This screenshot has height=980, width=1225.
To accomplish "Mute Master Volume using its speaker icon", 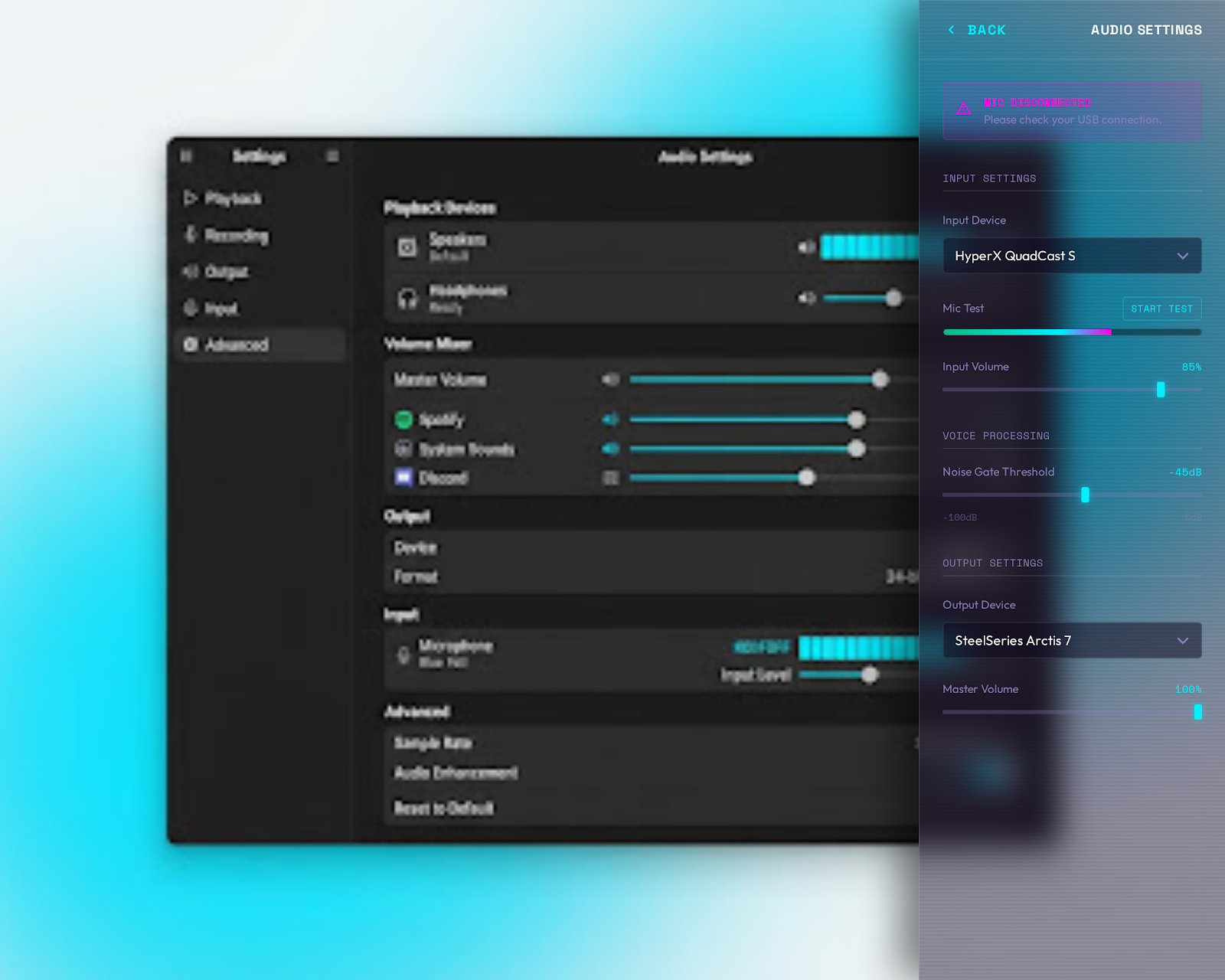I will click(610, 379).
